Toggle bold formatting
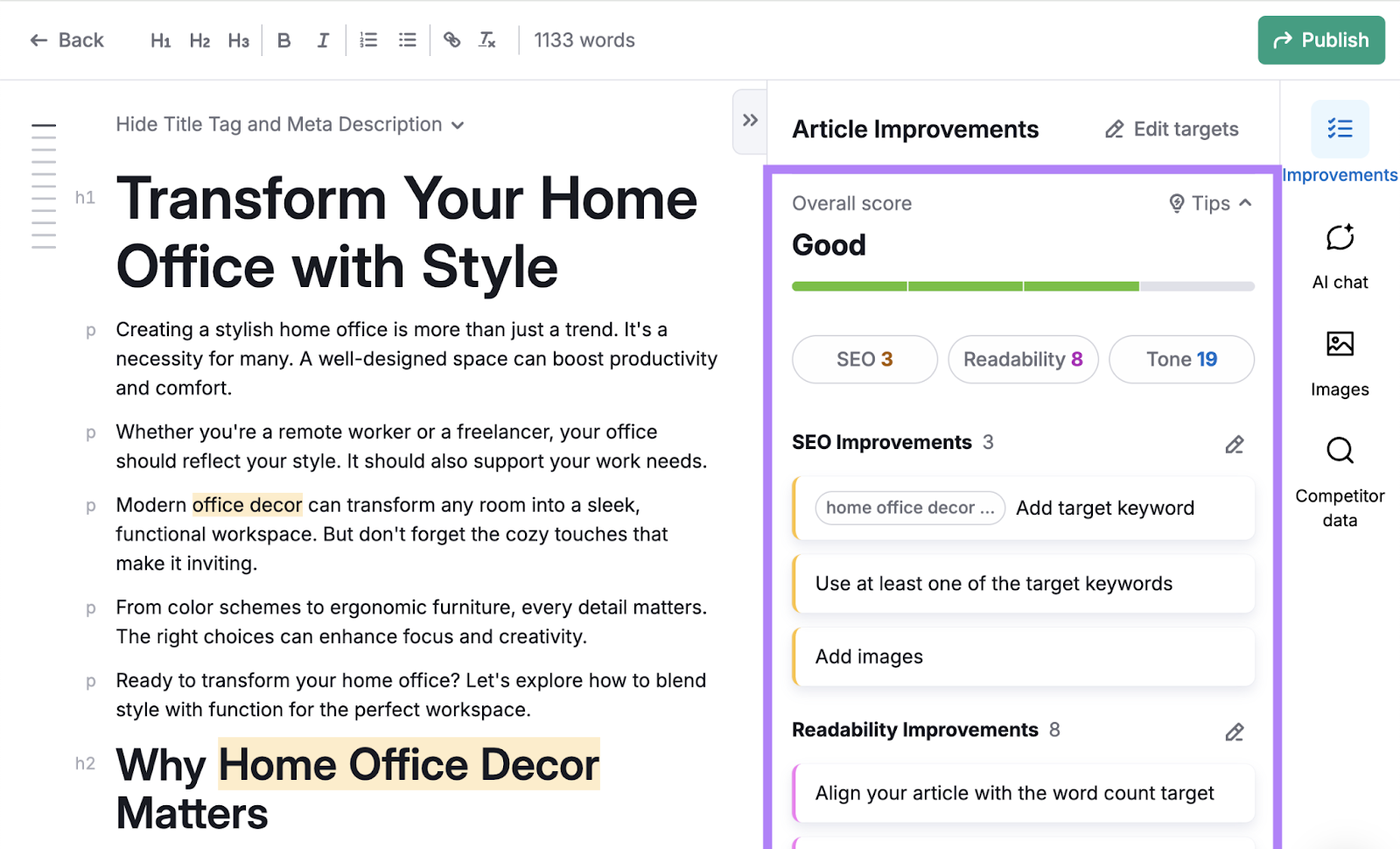The height and width of the screenshot is (849, 1400). pyautogui.click(x=283, y=39)
